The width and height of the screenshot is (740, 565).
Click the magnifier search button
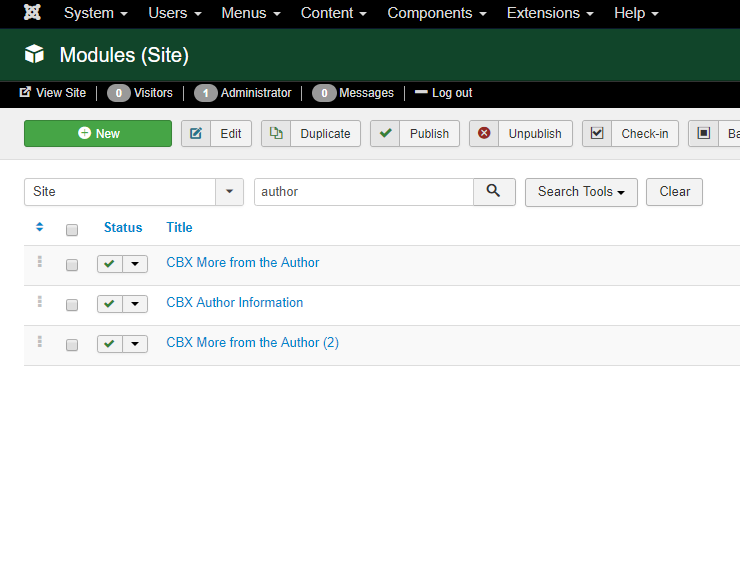click(494, 192)
